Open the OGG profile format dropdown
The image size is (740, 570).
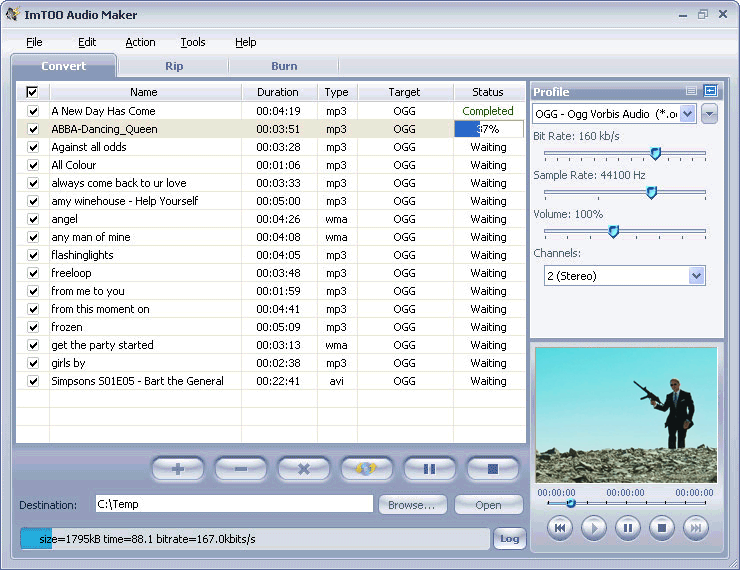tap(688, 114)
